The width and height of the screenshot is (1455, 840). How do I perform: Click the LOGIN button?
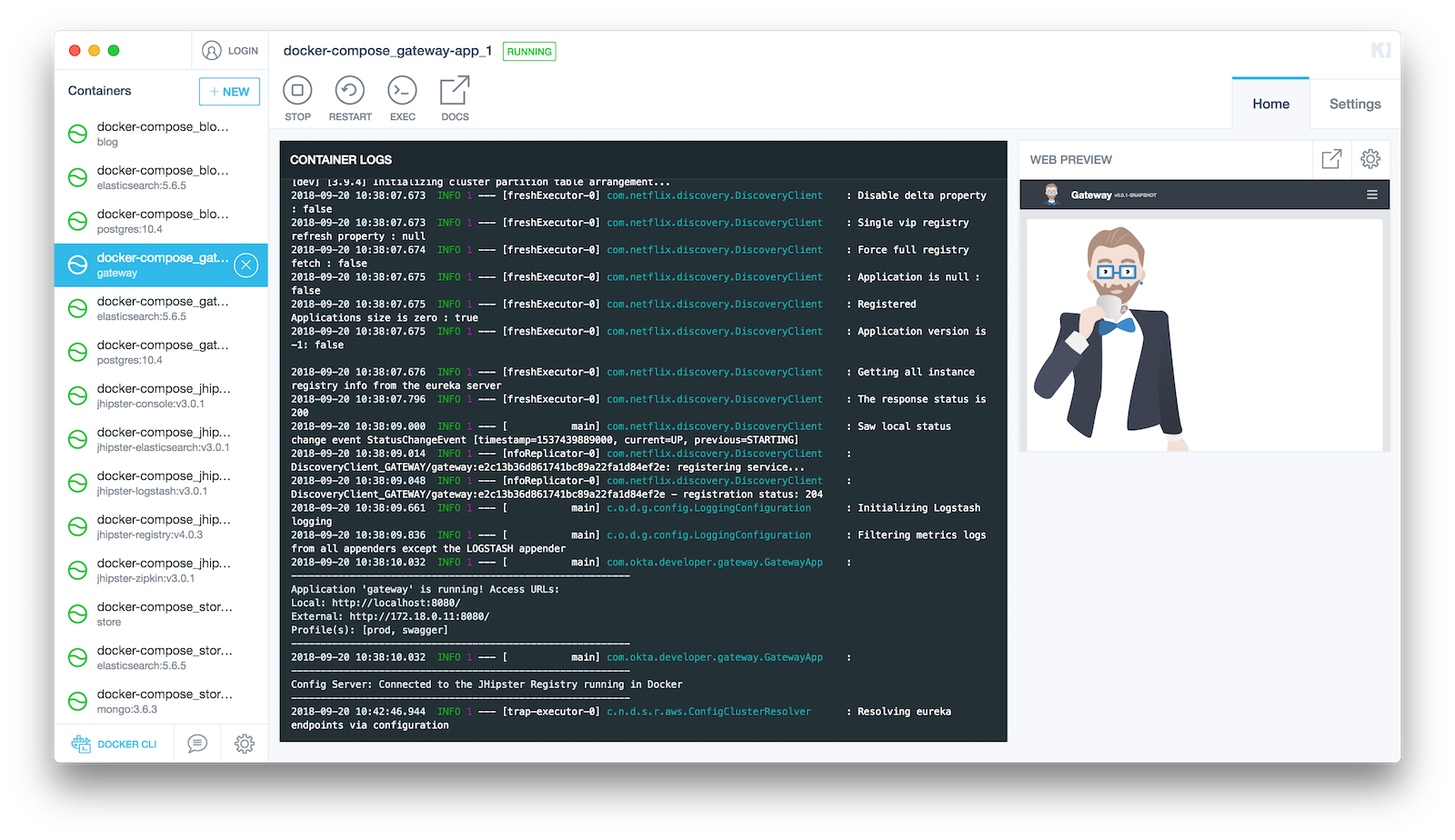230,50
